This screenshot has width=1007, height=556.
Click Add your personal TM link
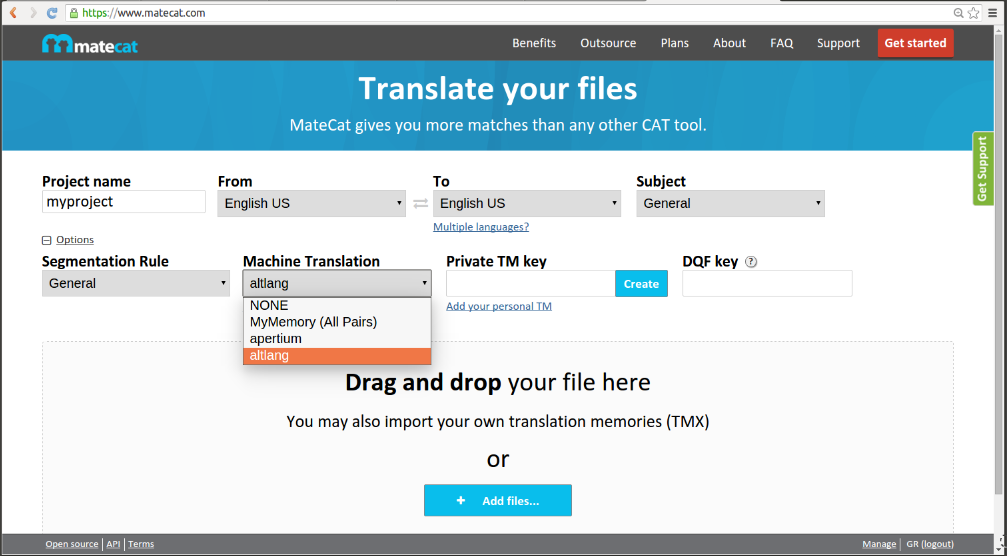[499, 306]
